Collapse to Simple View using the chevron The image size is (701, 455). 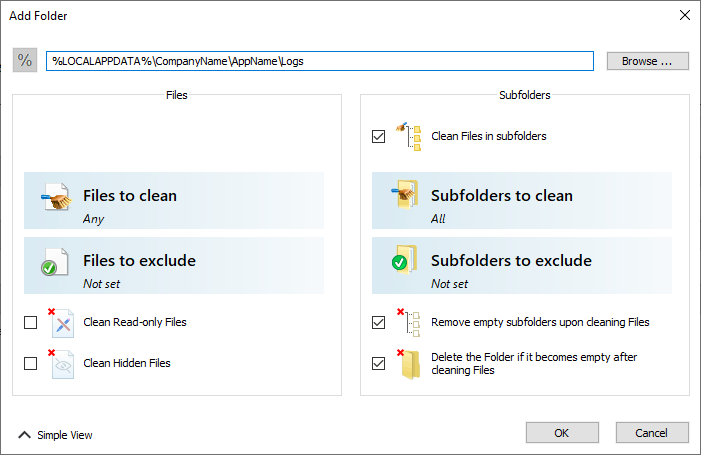pos(24,434)
